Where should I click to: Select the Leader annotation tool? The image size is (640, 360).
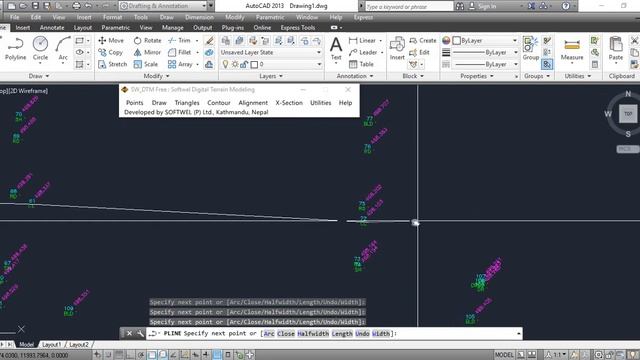363,52
